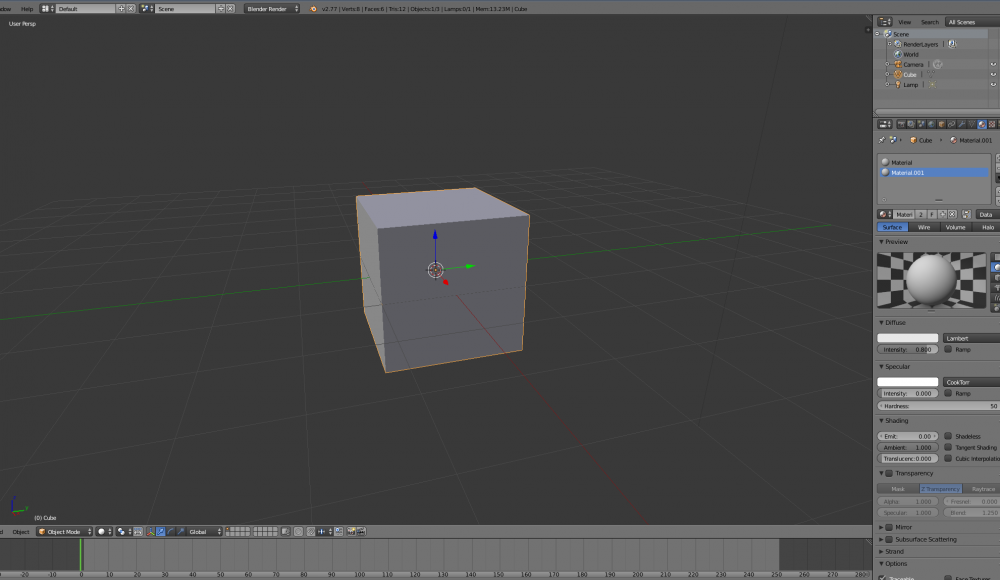Collapse the Scene tree in outliner
1000x580 pixels.
pos(878,34)
